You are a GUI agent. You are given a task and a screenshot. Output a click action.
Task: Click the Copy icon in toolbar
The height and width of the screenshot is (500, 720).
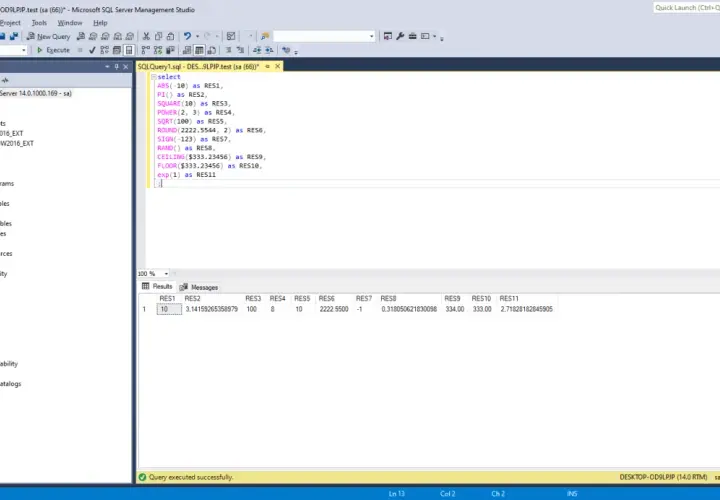click(x=158, y=36)
